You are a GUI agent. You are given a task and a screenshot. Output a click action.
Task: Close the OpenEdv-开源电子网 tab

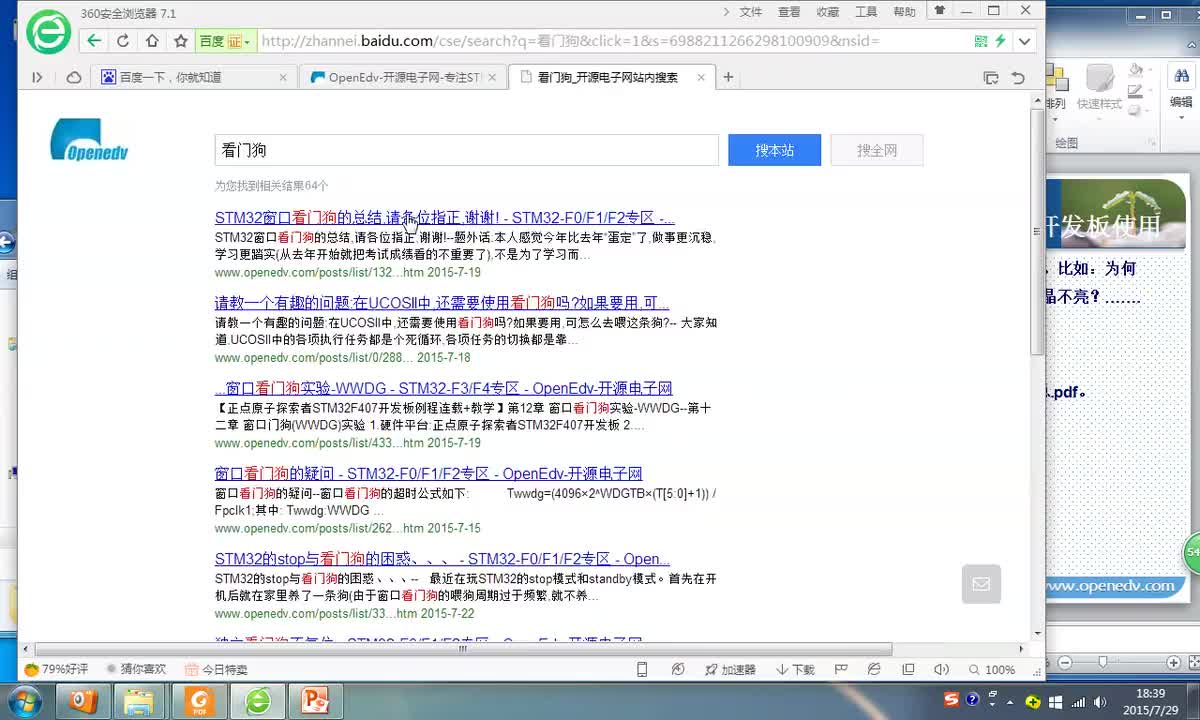click(x=492, y=77)
